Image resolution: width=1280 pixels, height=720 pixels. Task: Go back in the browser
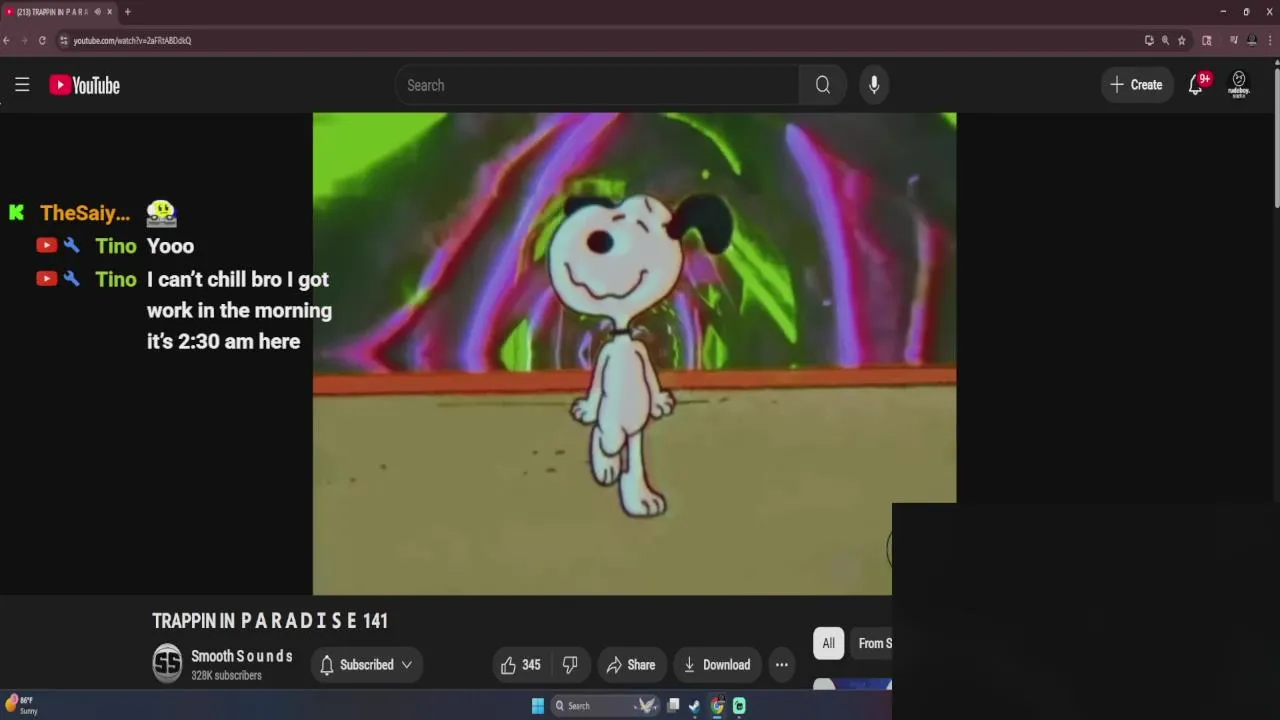pos(6,40)
